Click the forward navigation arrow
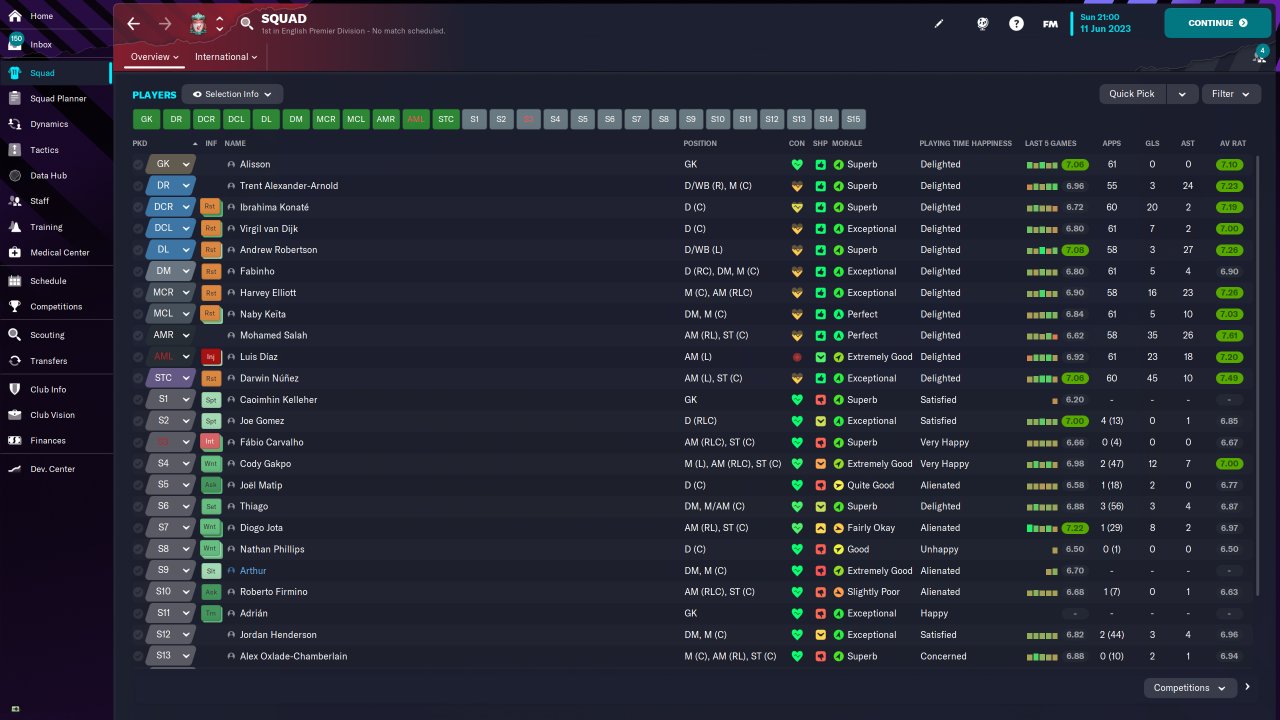The width and height of the screenshot is (1280, 720). point(165,23)
